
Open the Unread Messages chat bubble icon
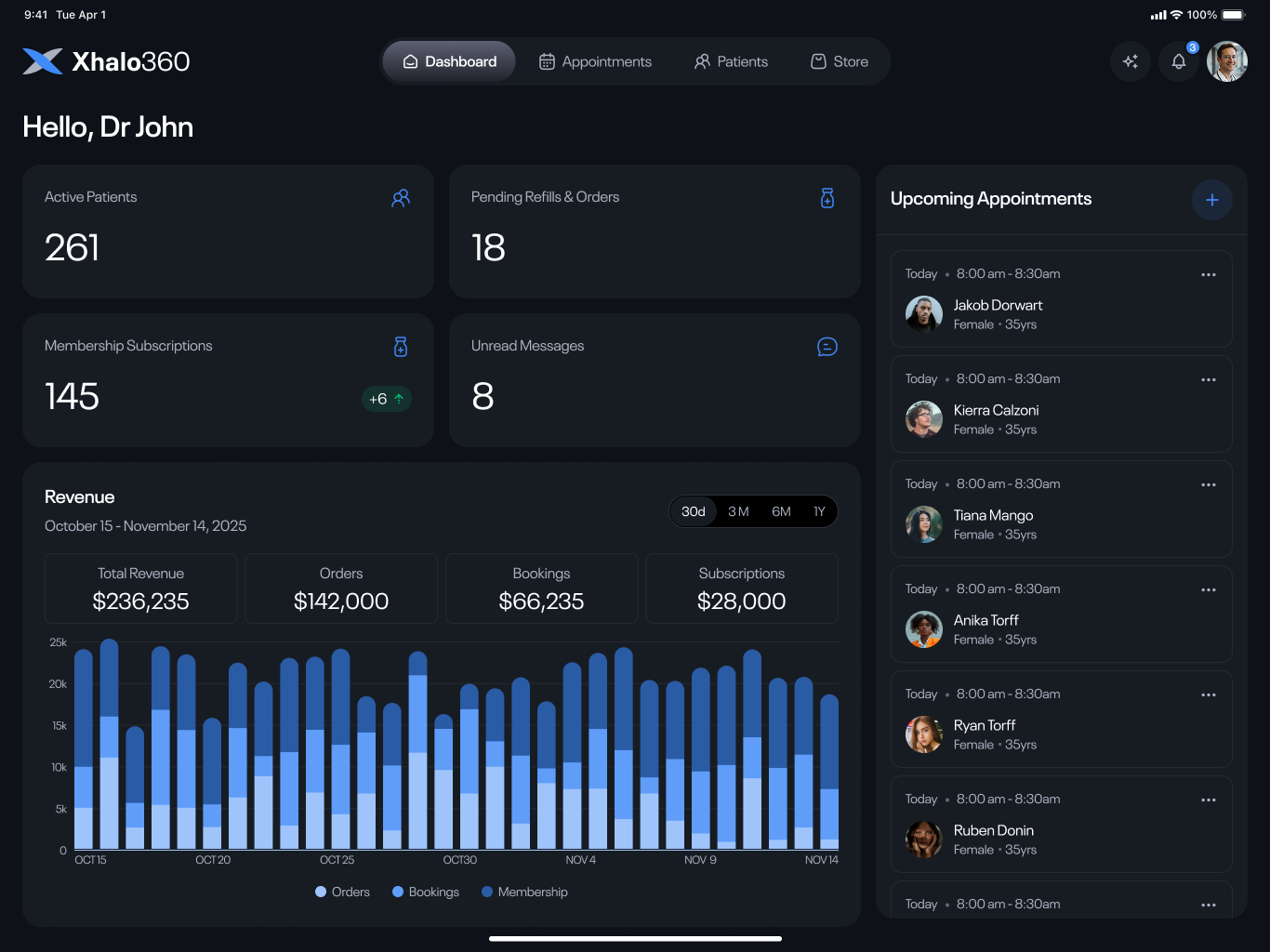tap(827, 347)
